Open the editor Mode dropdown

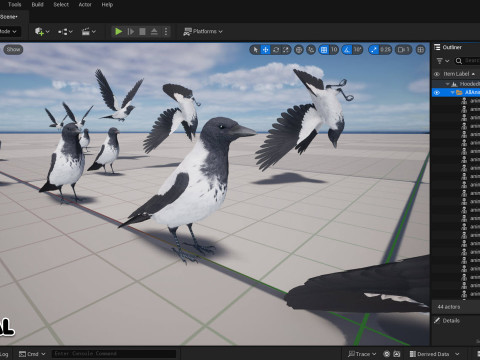9,31
